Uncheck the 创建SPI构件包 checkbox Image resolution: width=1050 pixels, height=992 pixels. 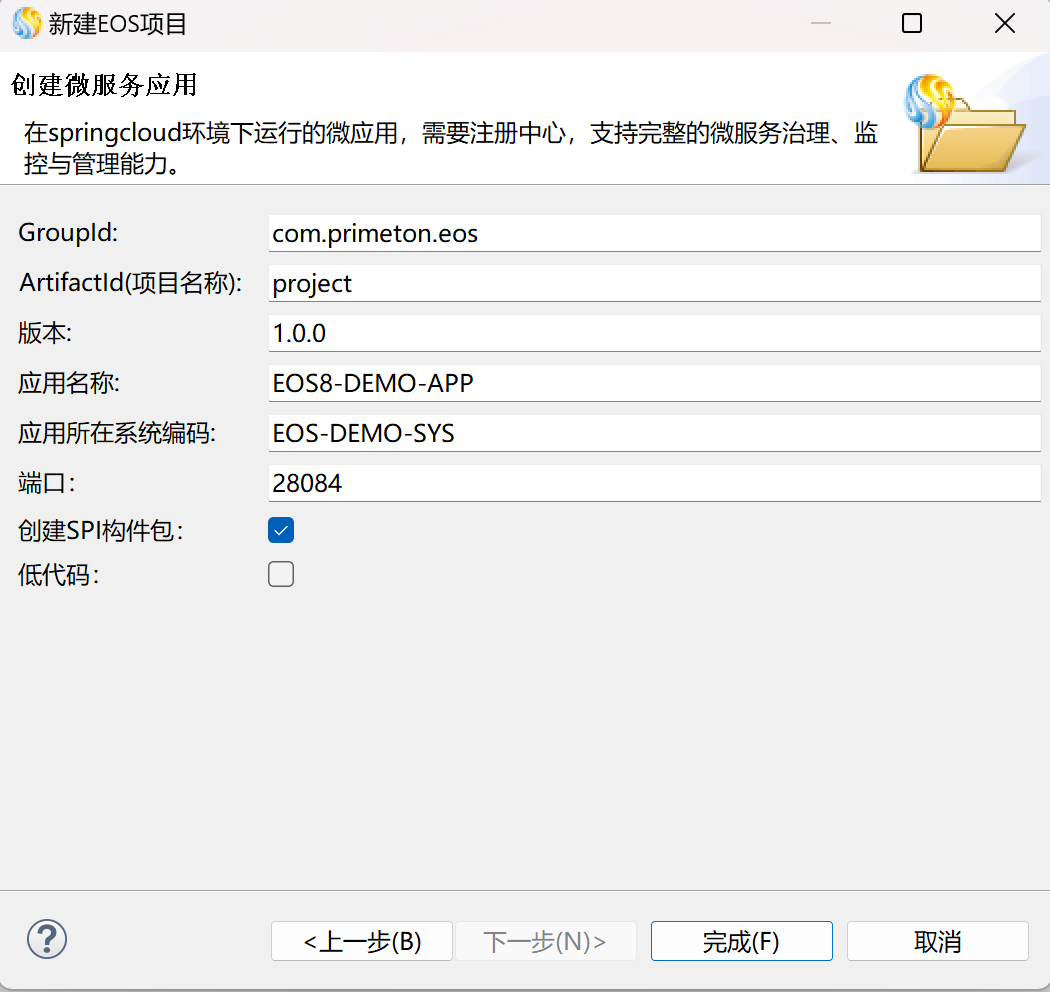tap(281, 531)
